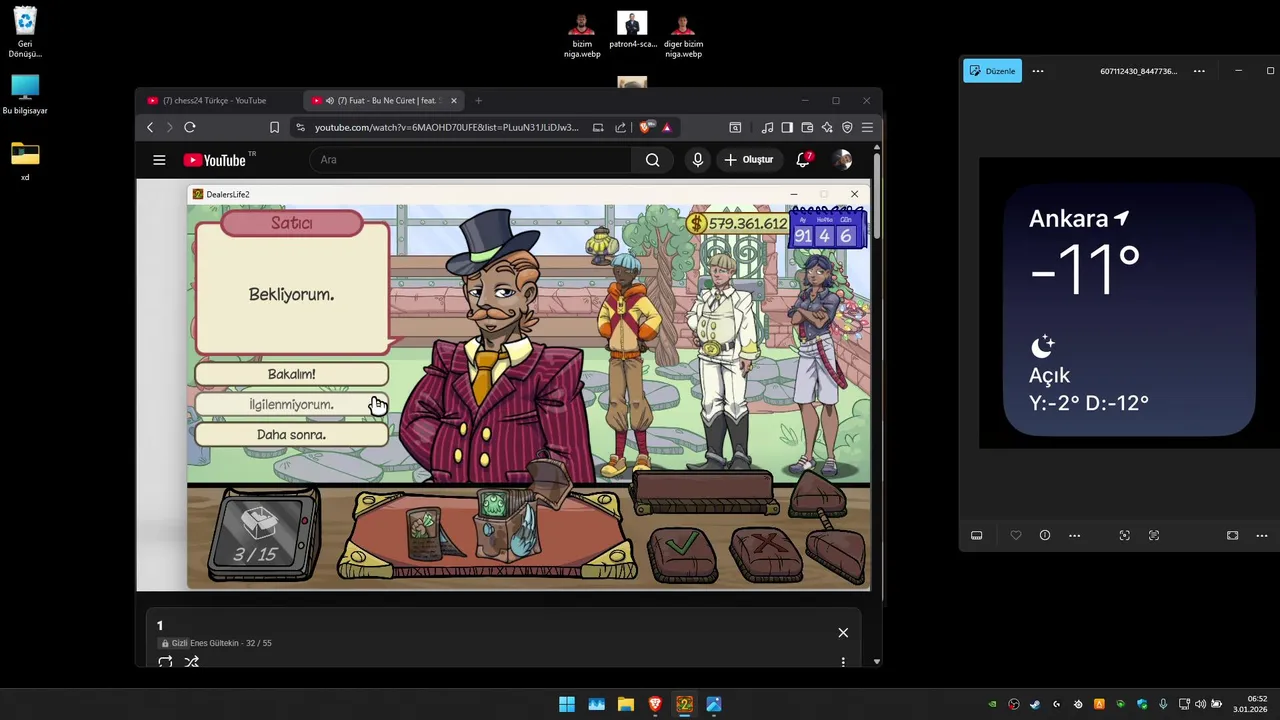Start YouTube voice search with microphone
Image resolution: width=1280 pixels, height=720 pixels.
tap(698, 160)
